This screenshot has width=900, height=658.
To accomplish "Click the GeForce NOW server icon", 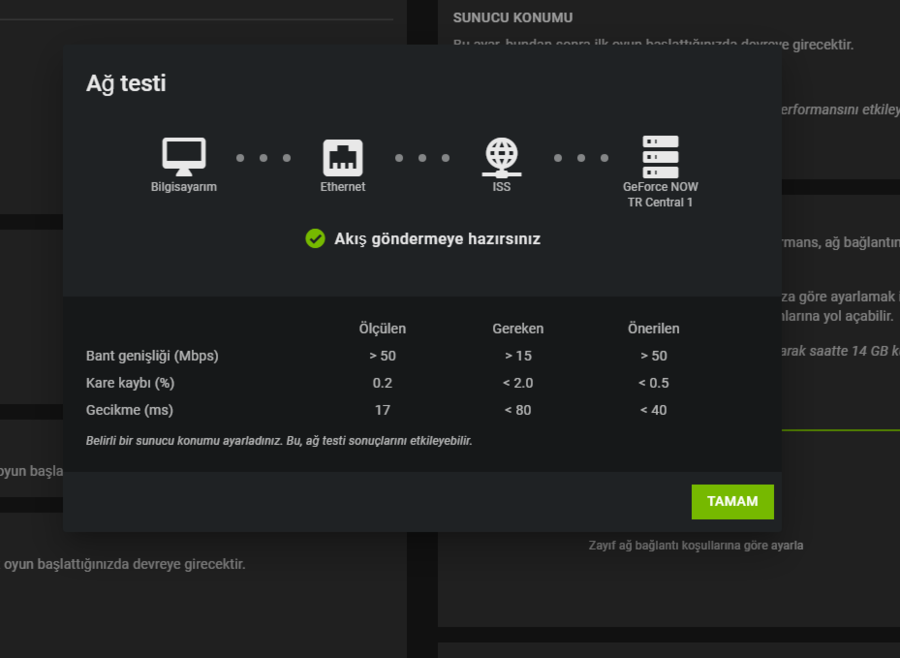I will click(660, 157).
